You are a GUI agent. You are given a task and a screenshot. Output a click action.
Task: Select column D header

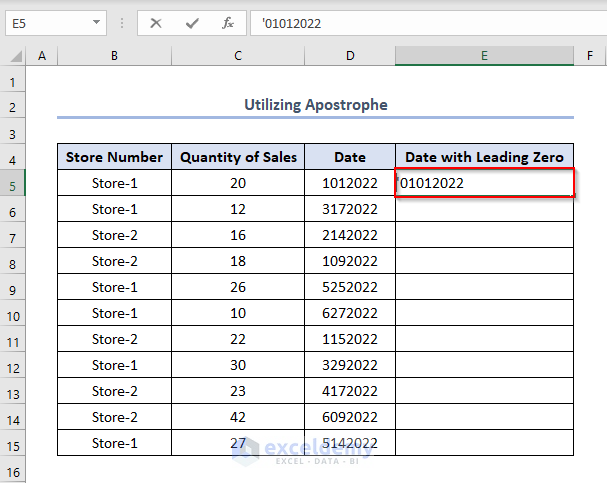click(x=350, y=57)
